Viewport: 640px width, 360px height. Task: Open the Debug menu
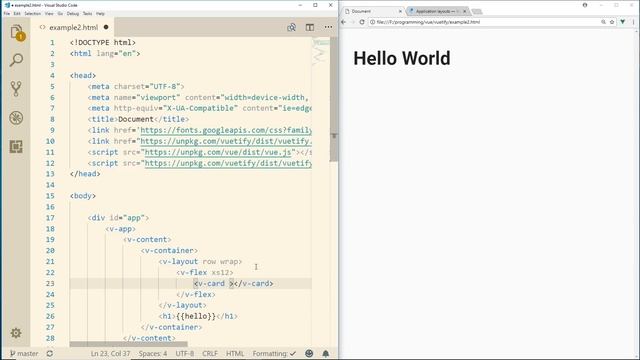(73, 13)
